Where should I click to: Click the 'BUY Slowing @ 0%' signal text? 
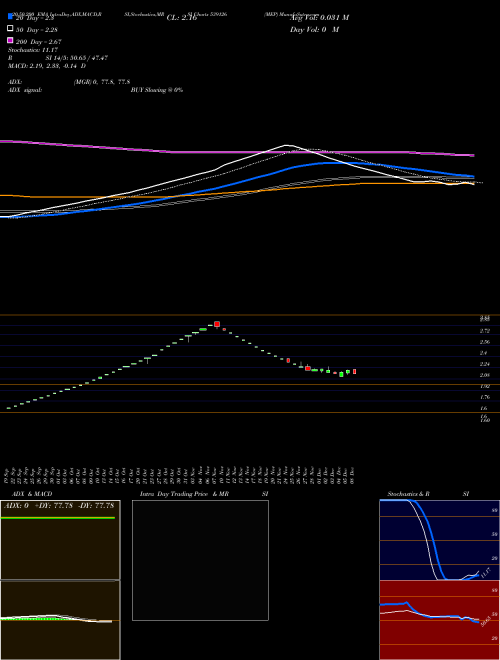(x=157, y=90)
